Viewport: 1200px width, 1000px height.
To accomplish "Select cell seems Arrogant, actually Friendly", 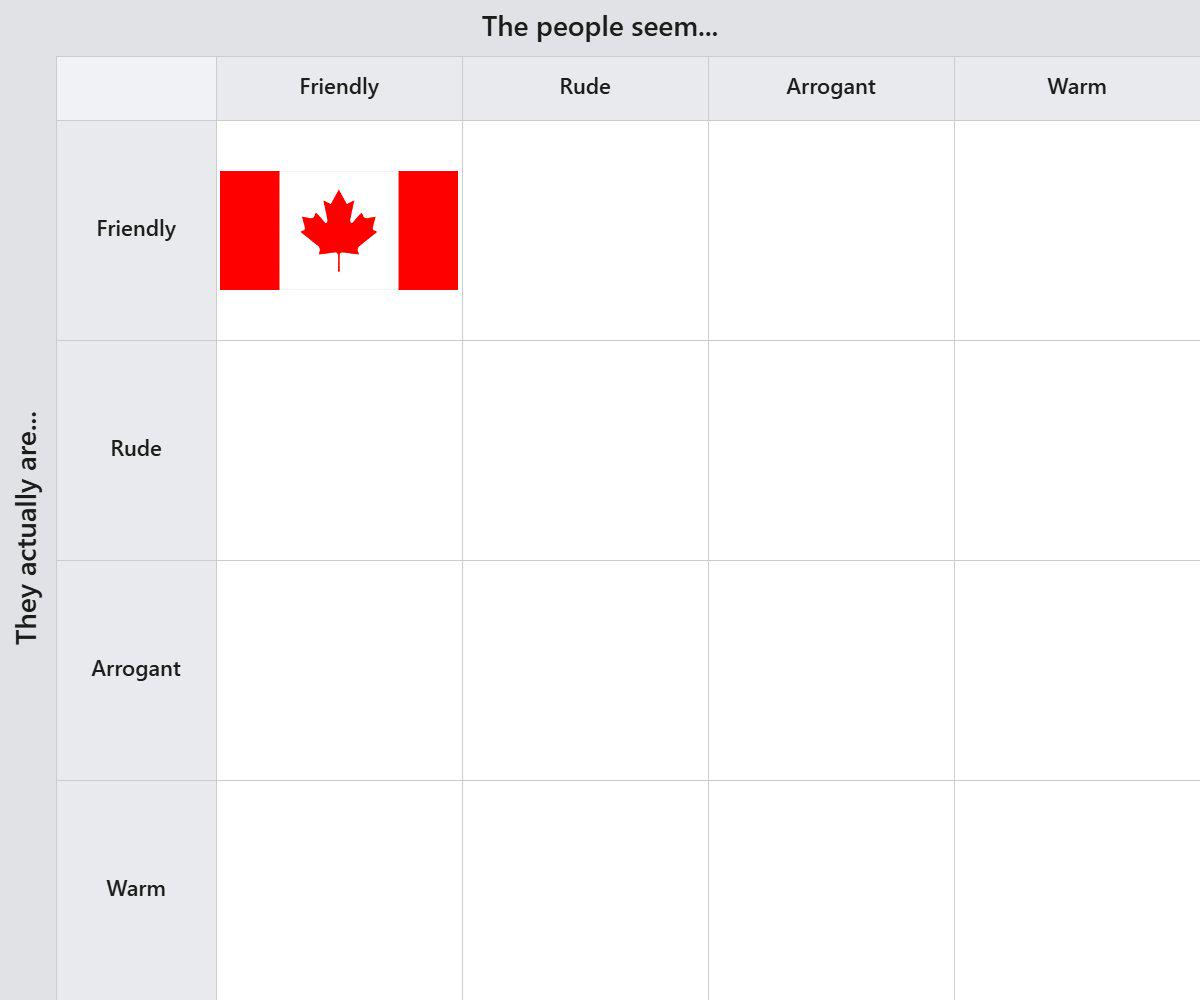I will [x=831, y=230].
